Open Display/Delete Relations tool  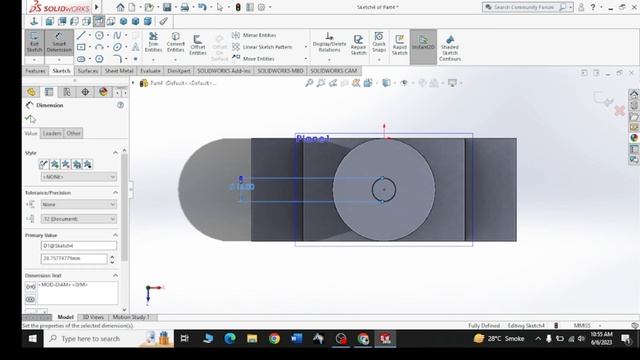click(329, 42)
